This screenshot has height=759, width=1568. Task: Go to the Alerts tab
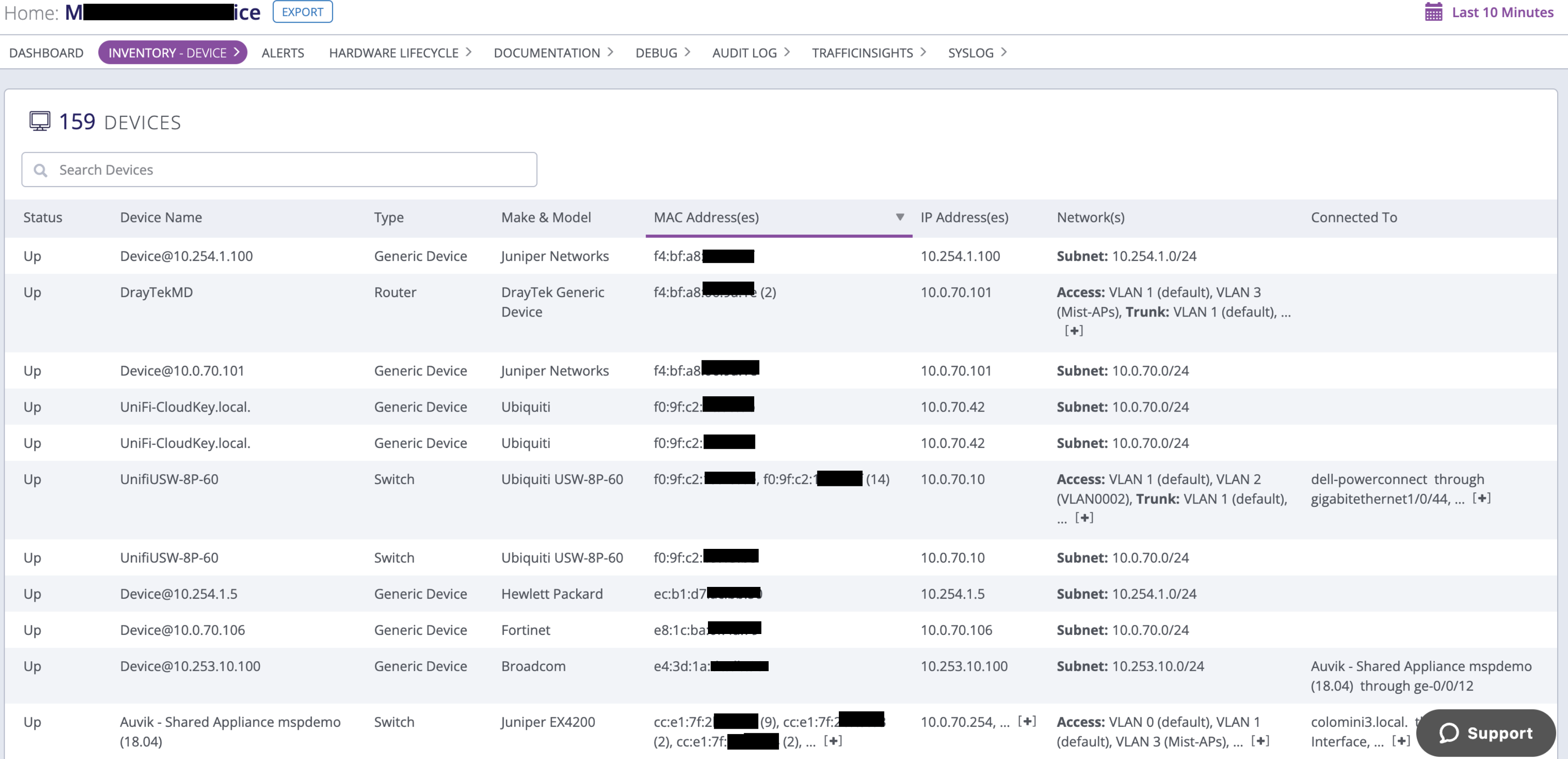[x=283, y=53]
